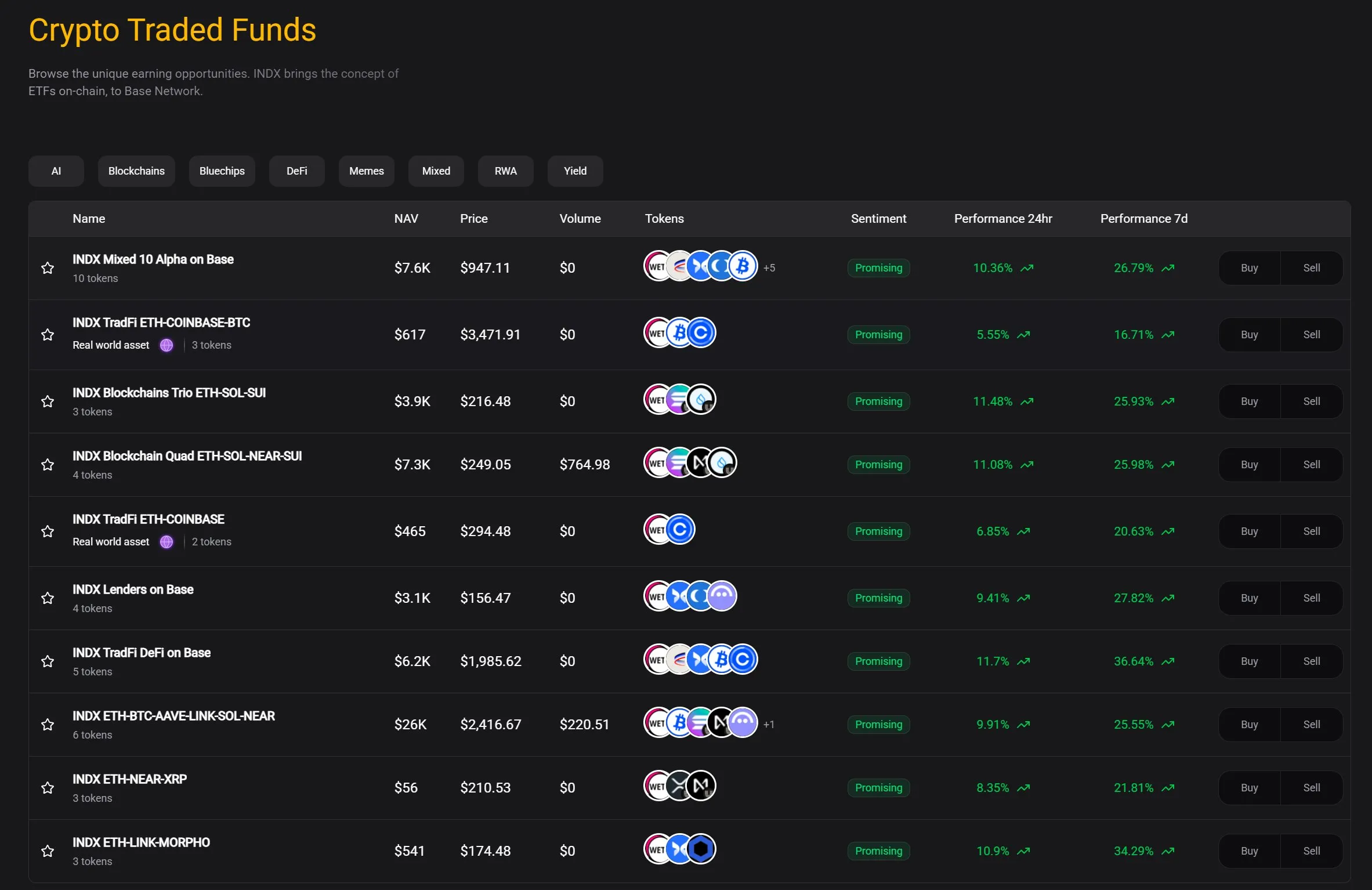The image size is (1372, 890).
Task: Click WETH token icon in TradFi ETH-COINBASE row
Action: click(x=658, y=530)
